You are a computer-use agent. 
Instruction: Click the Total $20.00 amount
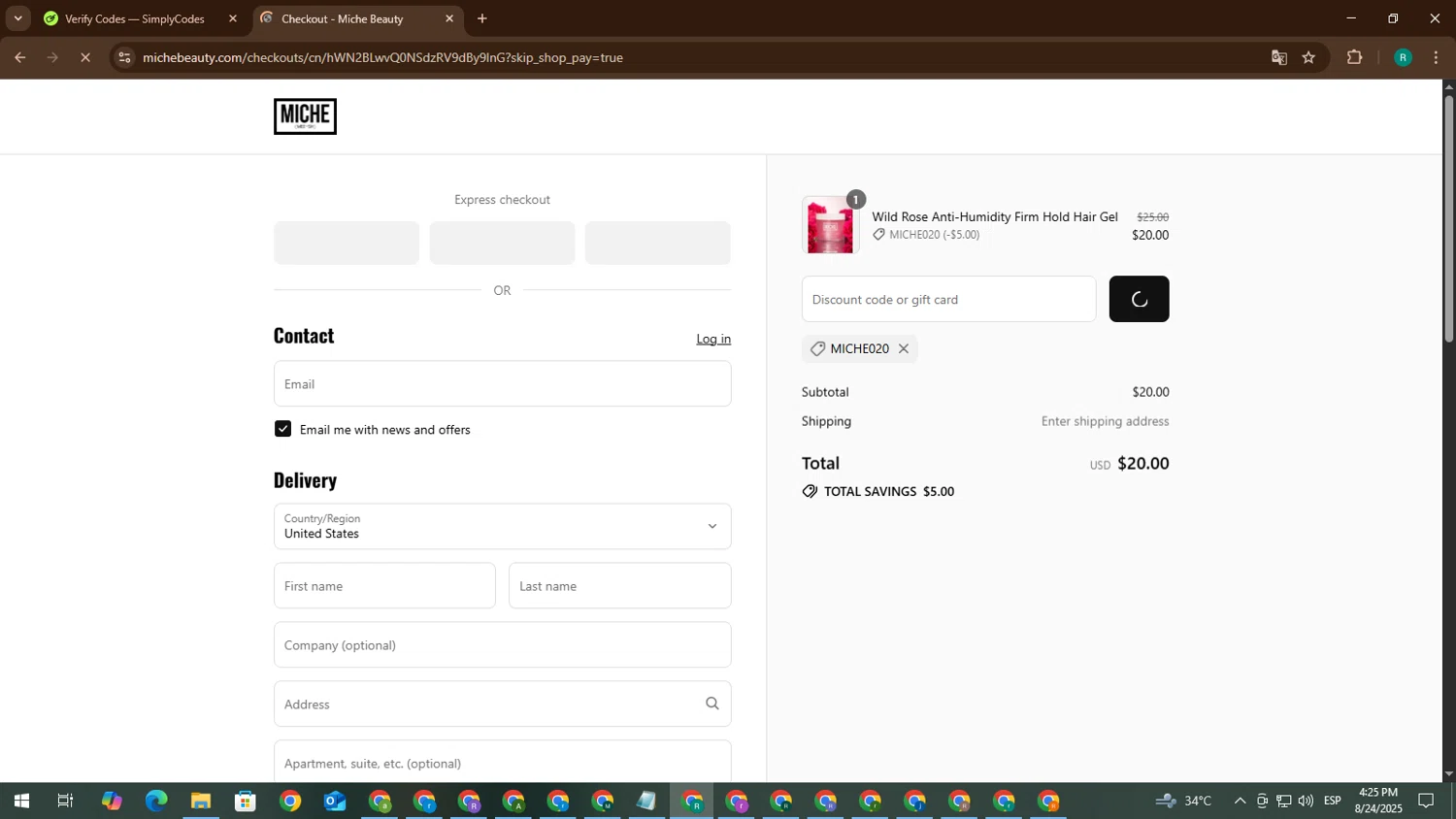(1142, 463)
